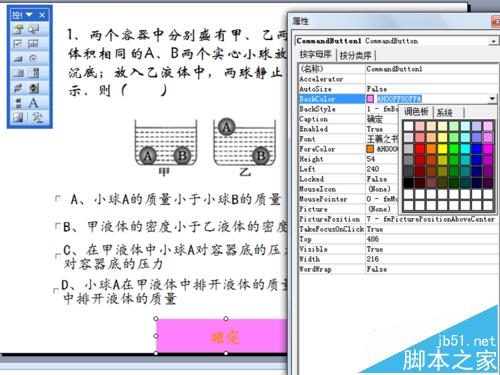Select the Toggle Button control tool
This screenshot has width=500, height=375.
click(18, 88)
